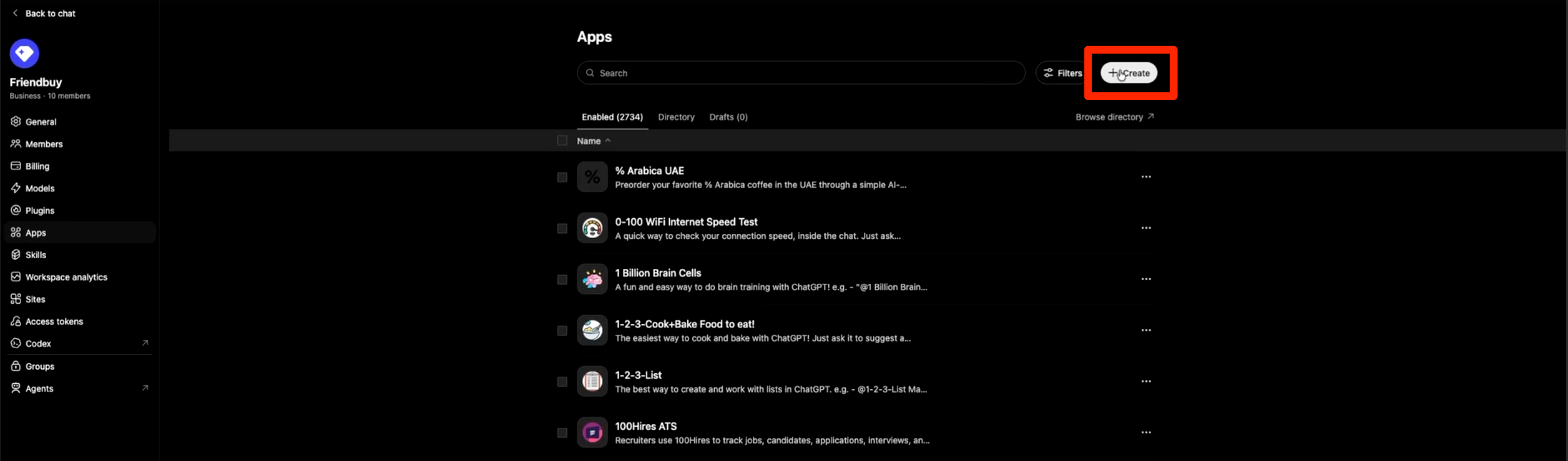
Task: Tick the 1 Billion Brain Cells checkbox
Action: click(x=562, y=279)
